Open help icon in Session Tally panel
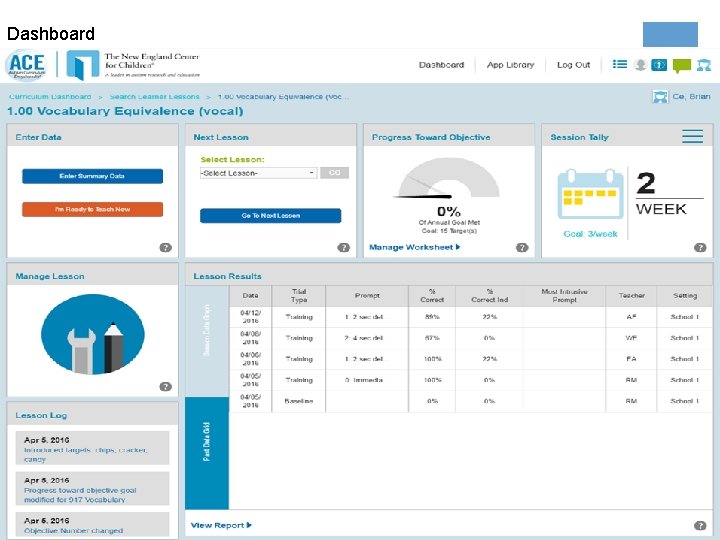Screen dimensions: 720x540 tap(700, 248)
